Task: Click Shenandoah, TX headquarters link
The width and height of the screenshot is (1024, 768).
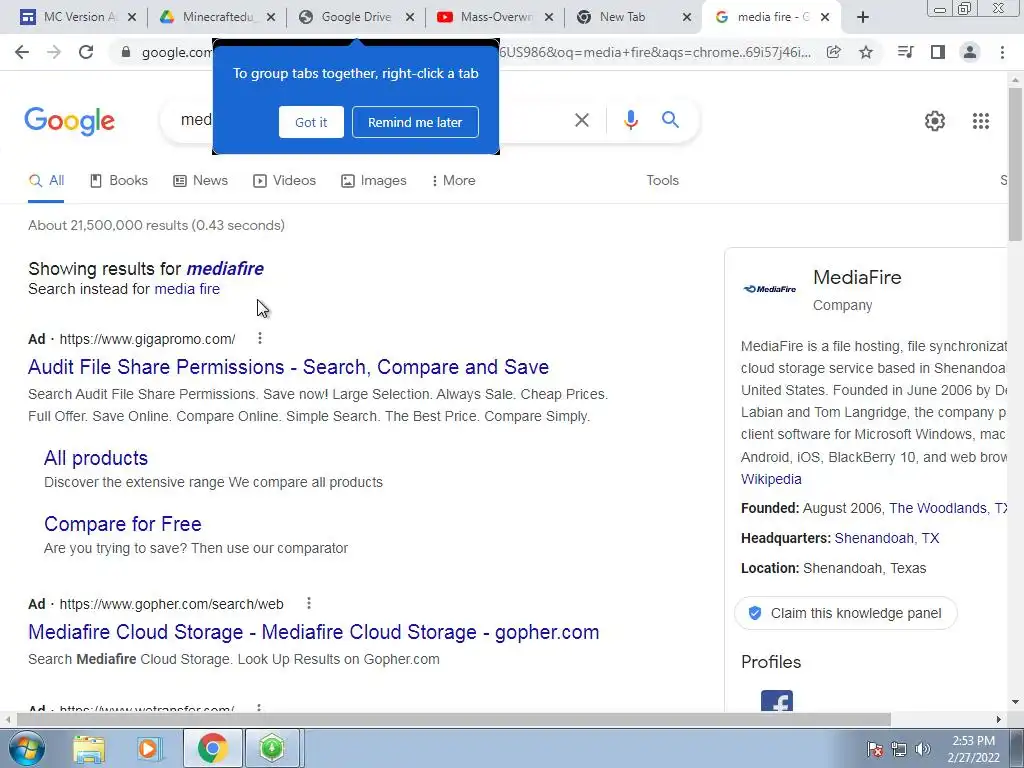Action: (886, 538)
